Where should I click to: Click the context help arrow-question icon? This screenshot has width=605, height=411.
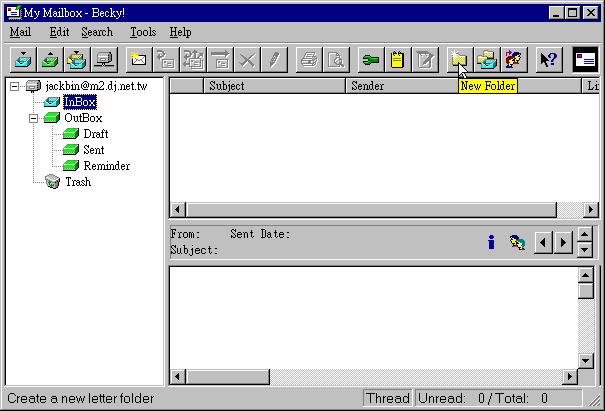coord(549,60)
